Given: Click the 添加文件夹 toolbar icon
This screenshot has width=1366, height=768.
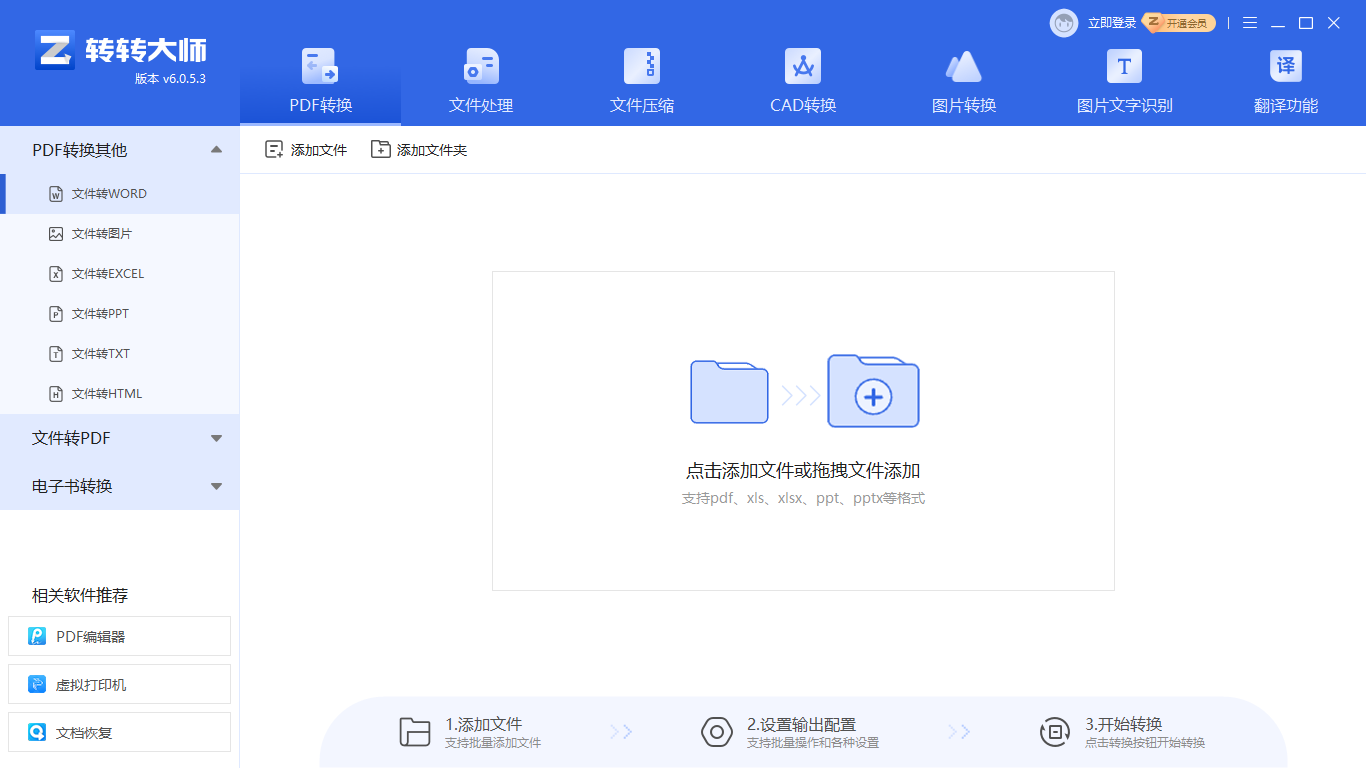Looking at the screenshot, I should point(380,148).
